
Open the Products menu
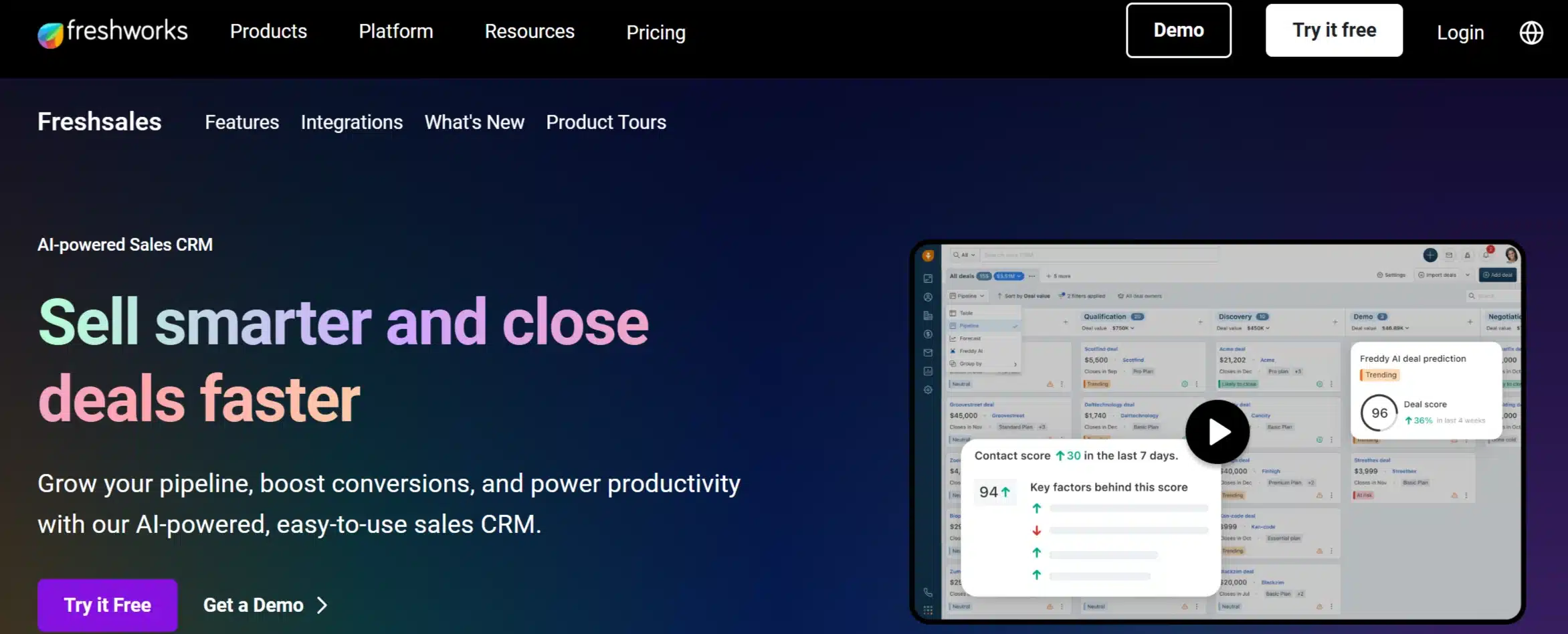click(x=268, y=31)
